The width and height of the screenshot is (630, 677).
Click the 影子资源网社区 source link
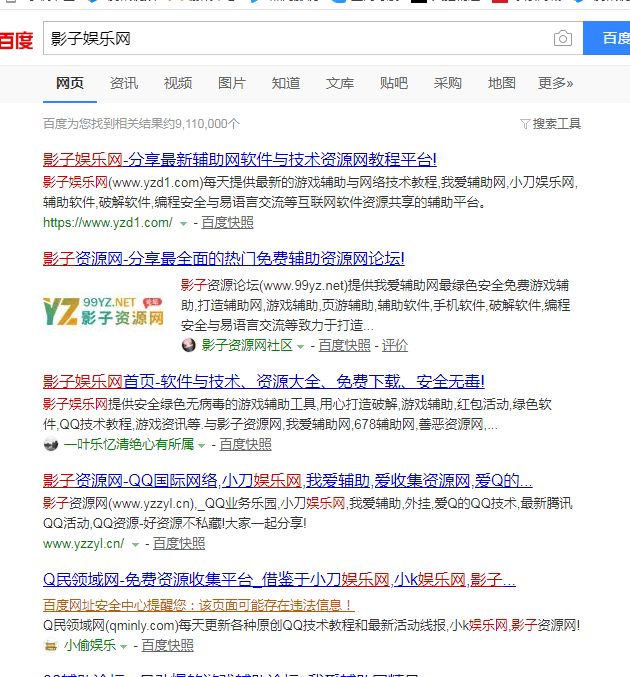coord(247,345)
